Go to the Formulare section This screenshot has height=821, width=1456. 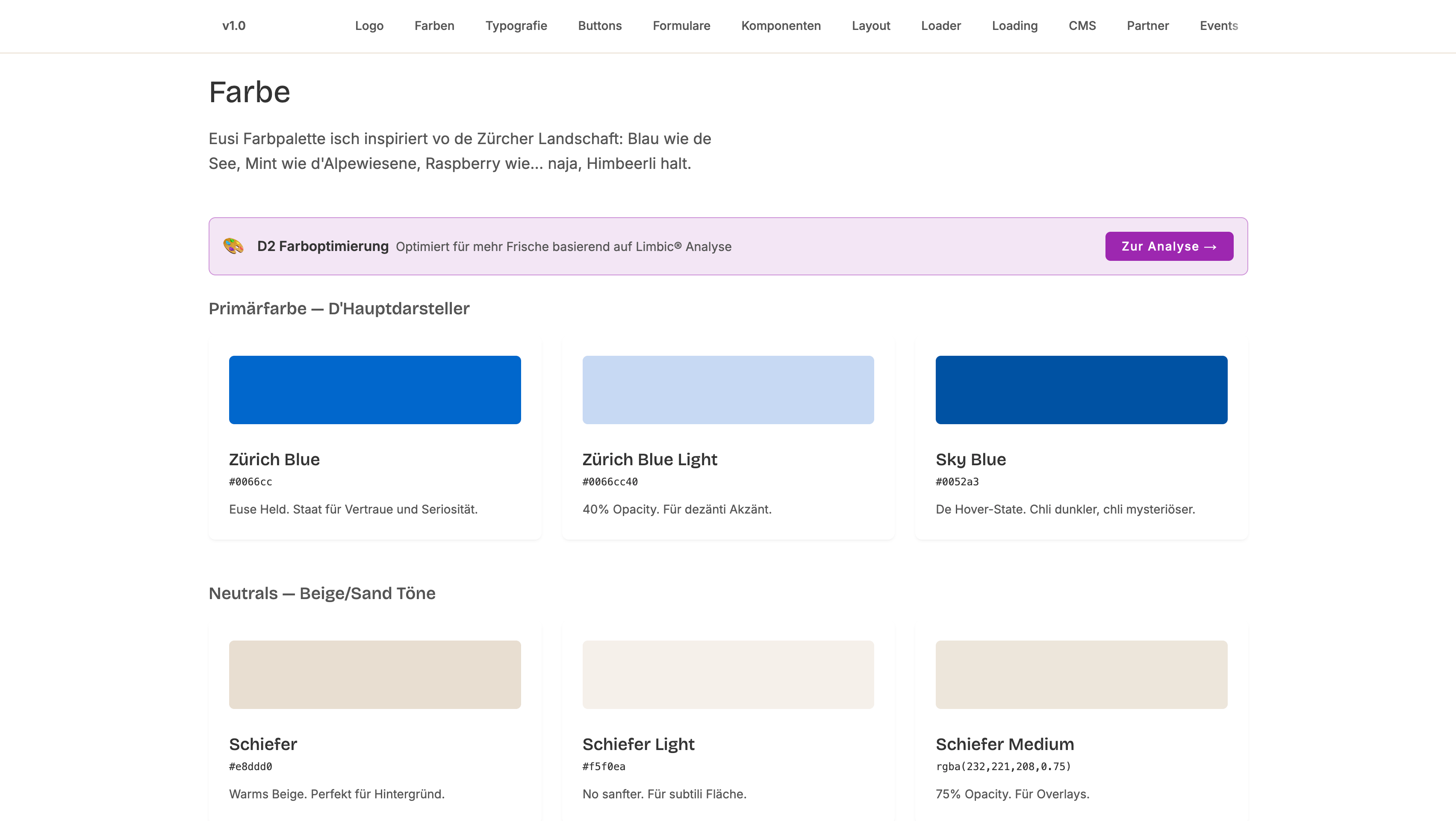tap(681, 26)
